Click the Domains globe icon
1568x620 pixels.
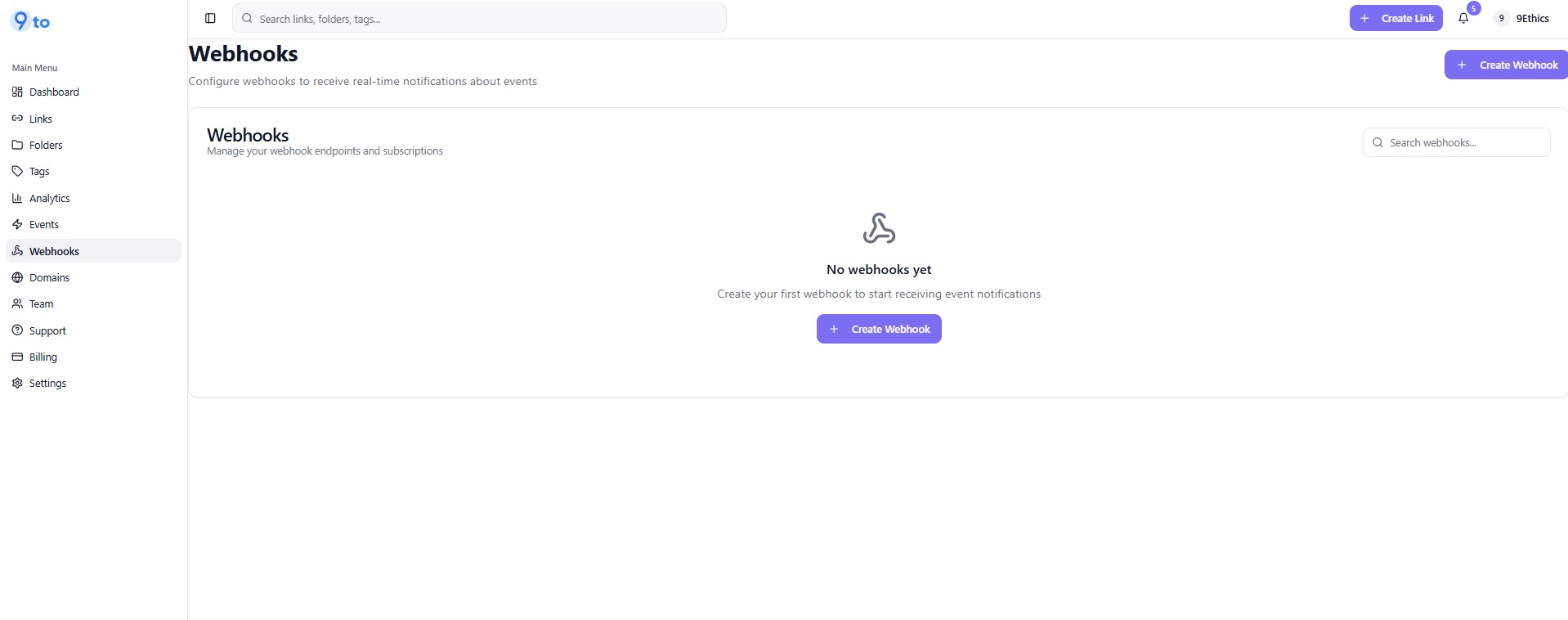pos(17,277)
